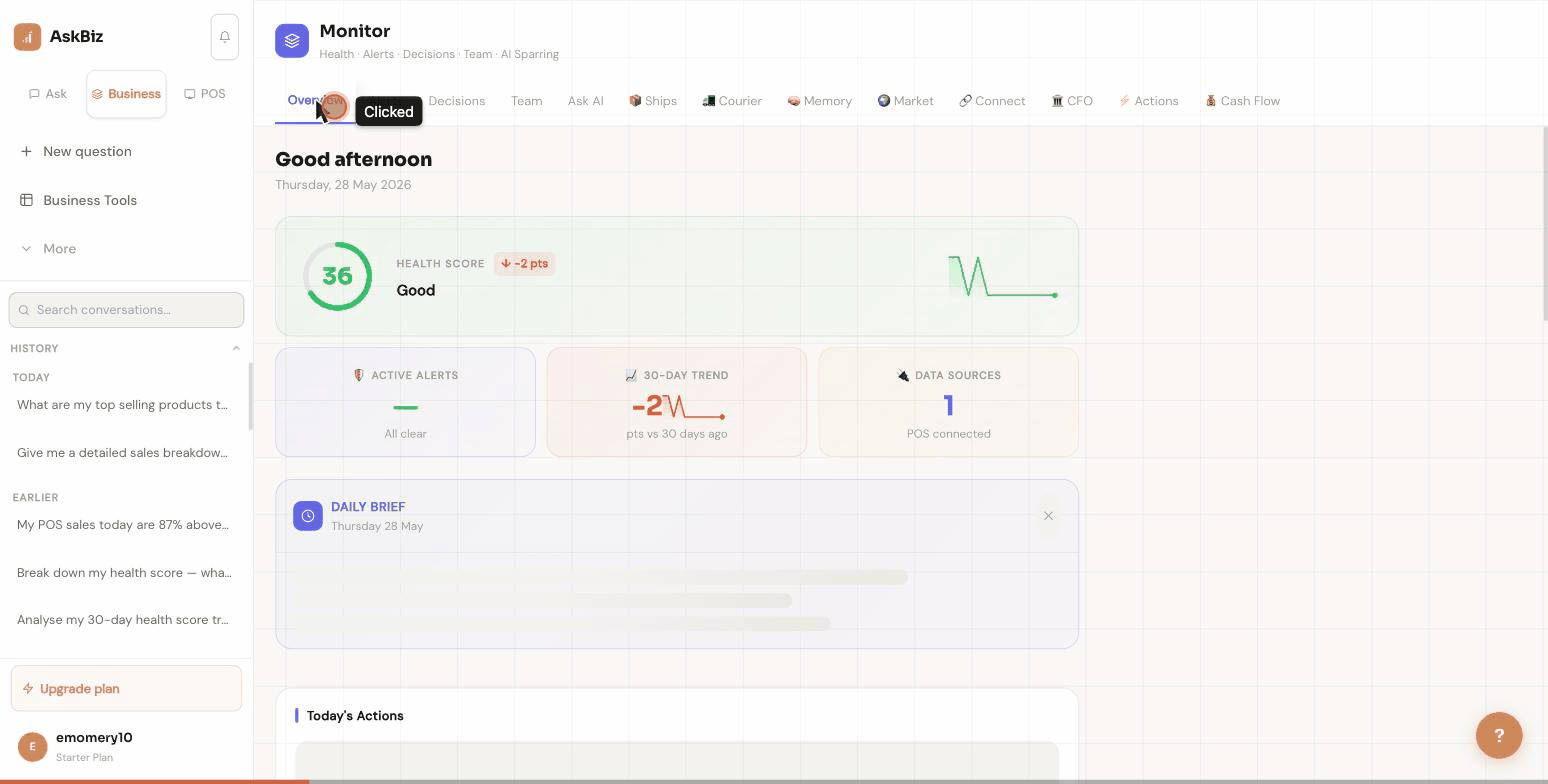
Task: Click the notification bell icon
Action: point(225,37)
